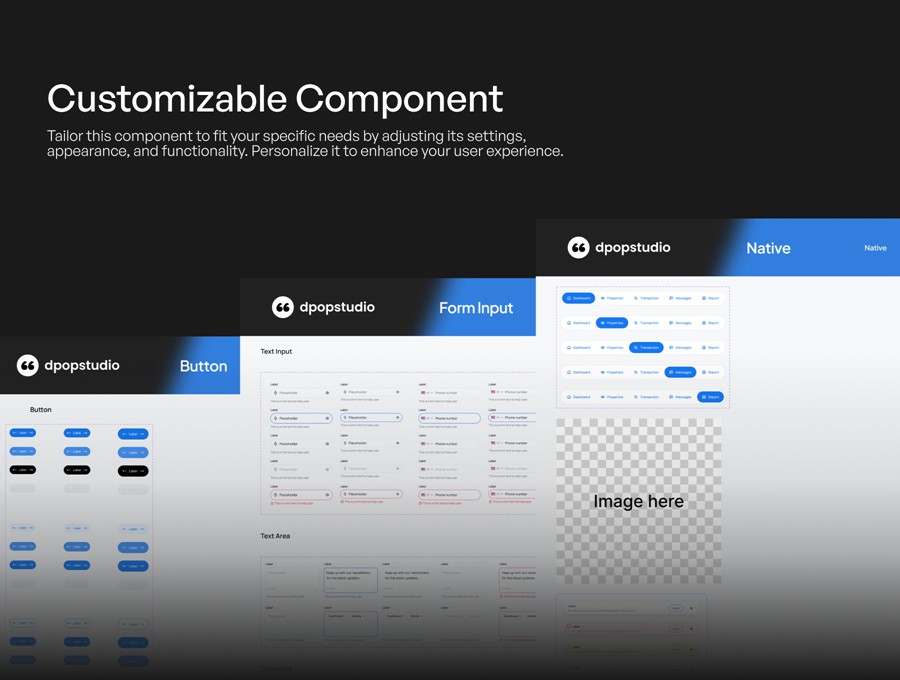Click the Transaction icon in the nav bar
The width and height of the screenshot is (900, 680).
click(x=635, y=298)
